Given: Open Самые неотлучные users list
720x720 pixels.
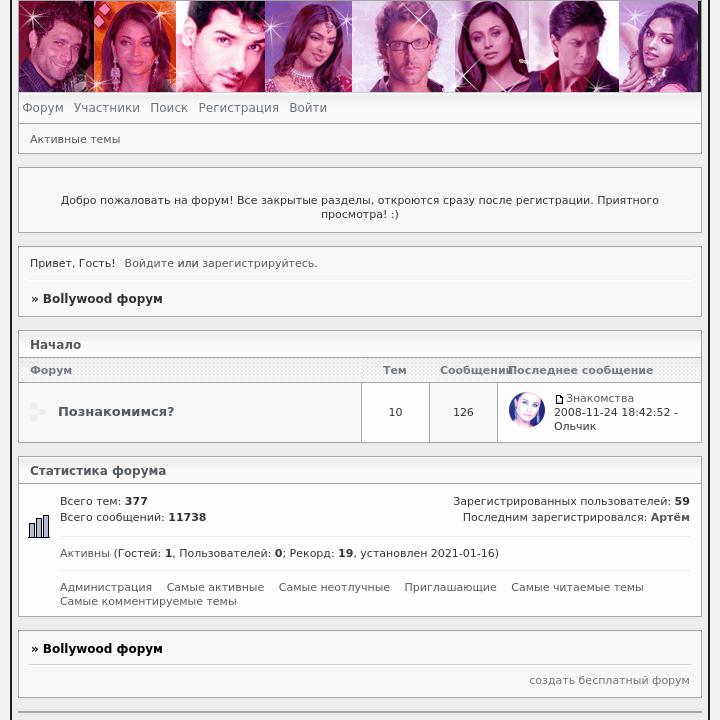Looking at the screenshot, I should 334,587.
